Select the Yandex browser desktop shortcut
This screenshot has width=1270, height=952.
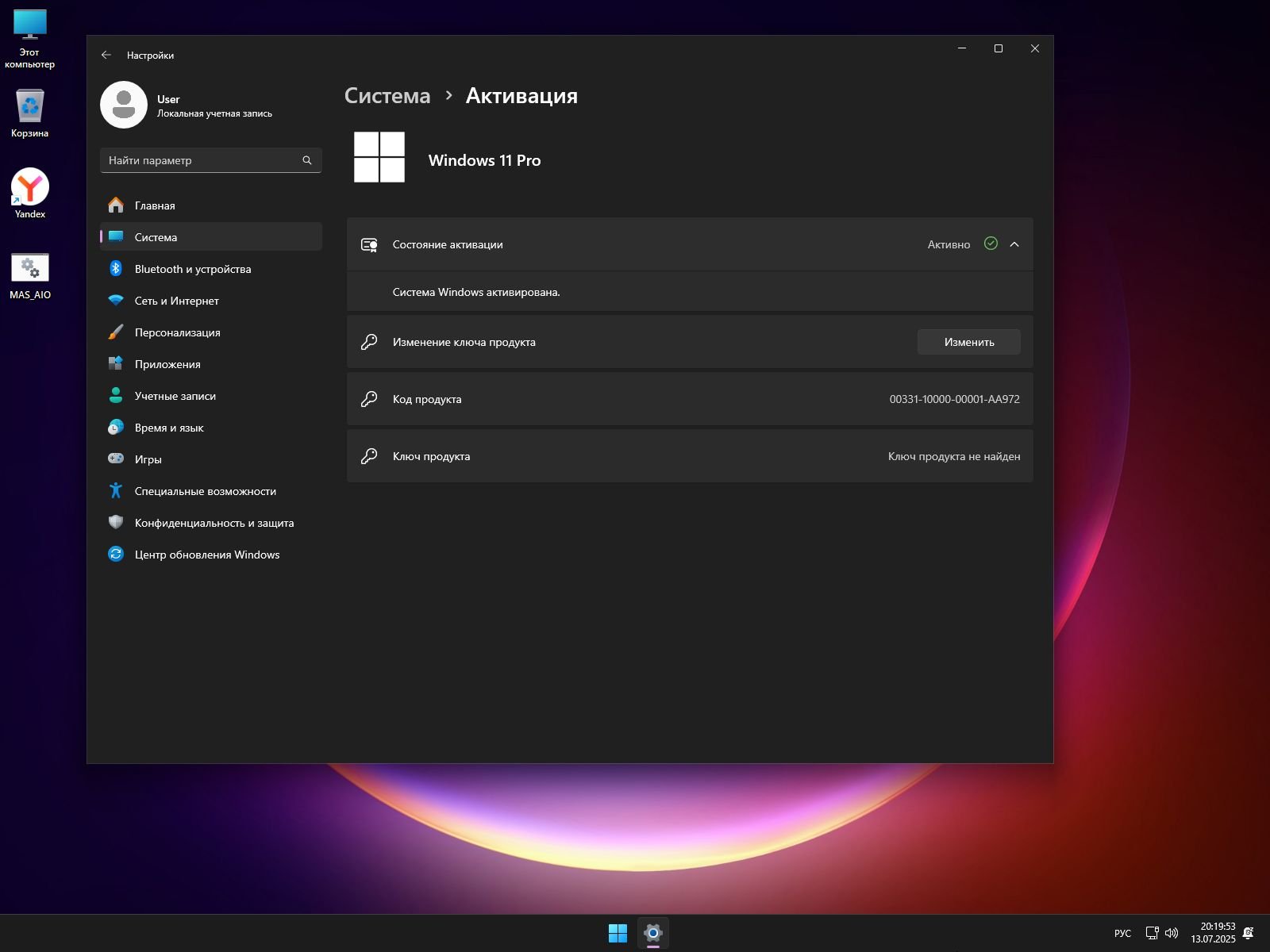30,193
